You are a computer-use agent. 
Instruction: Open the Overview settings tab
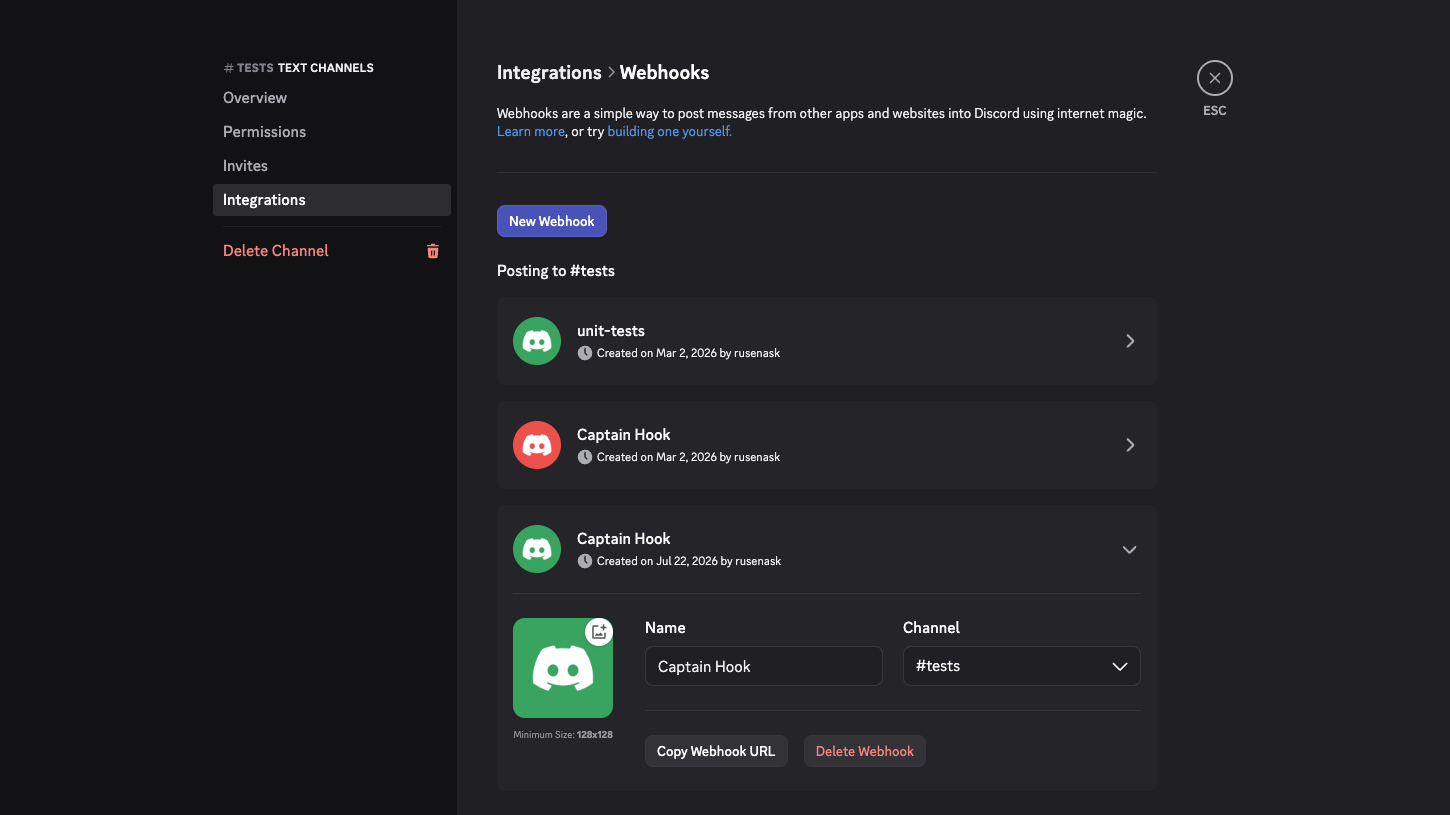[331, 98]
